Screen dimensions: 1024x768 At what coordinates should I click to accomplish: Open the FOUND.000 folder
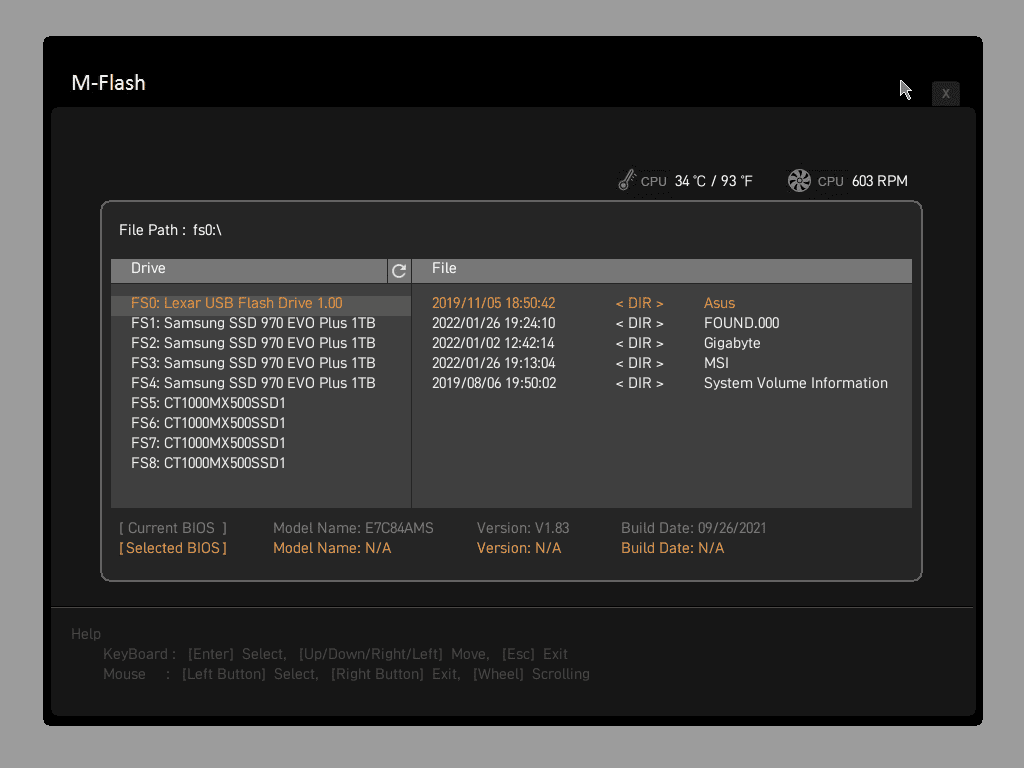click(x=741, y=323)
